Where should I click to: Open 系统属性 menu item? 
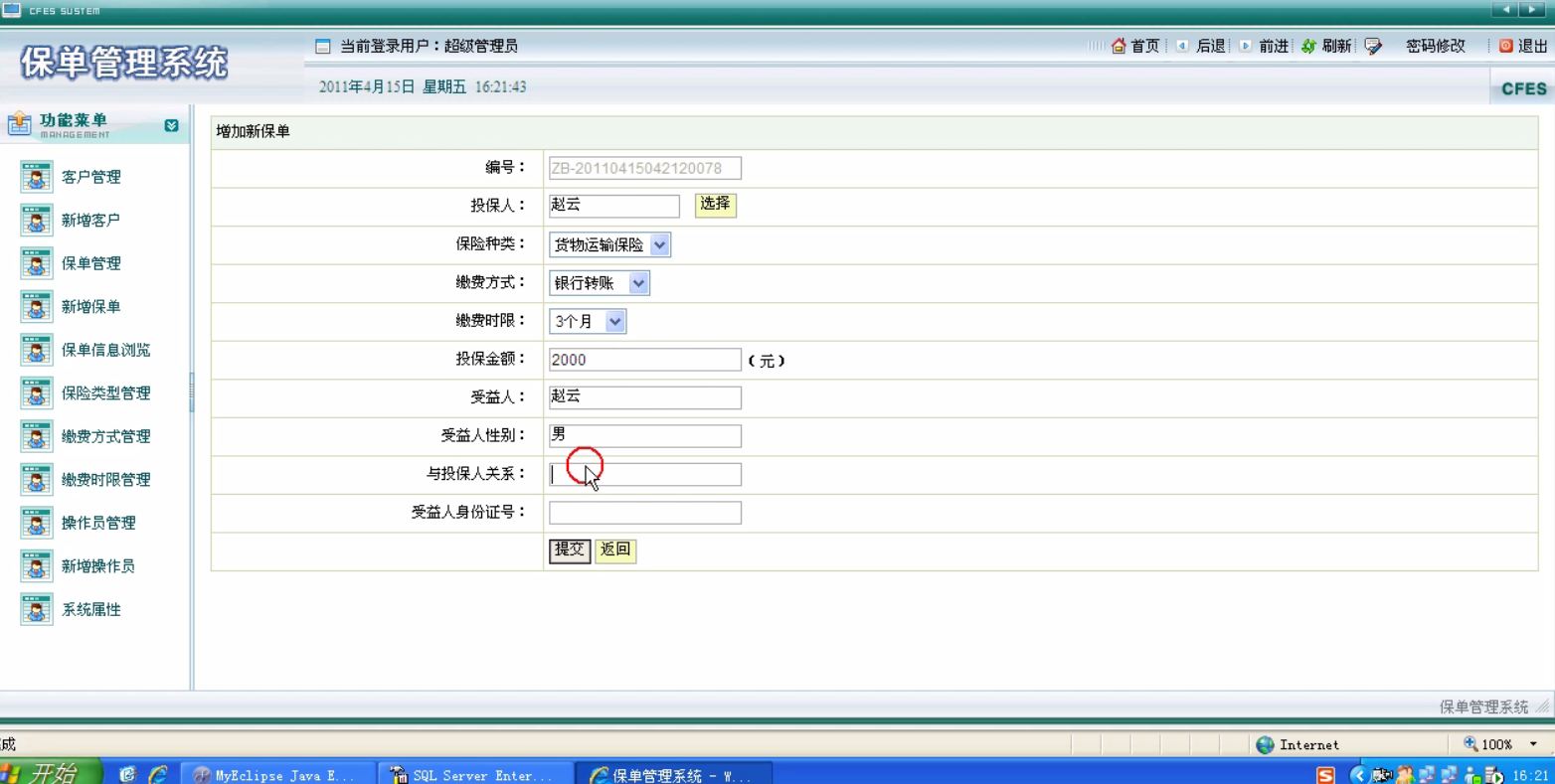coord(91,609)
